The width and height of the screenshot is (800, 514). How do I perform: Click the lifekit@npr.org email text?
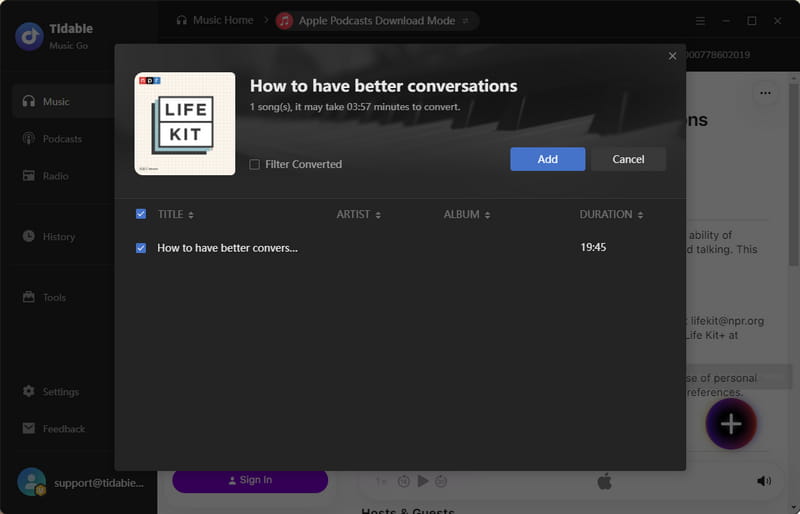point(727,321)
